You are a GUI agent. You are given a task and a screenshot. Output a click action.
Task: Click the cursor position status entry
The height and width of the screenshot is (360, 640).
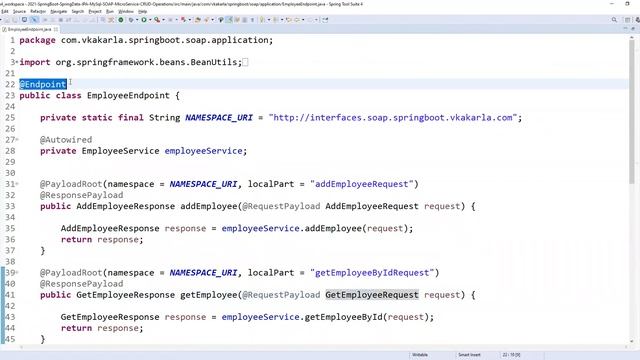tap(511, 355)
